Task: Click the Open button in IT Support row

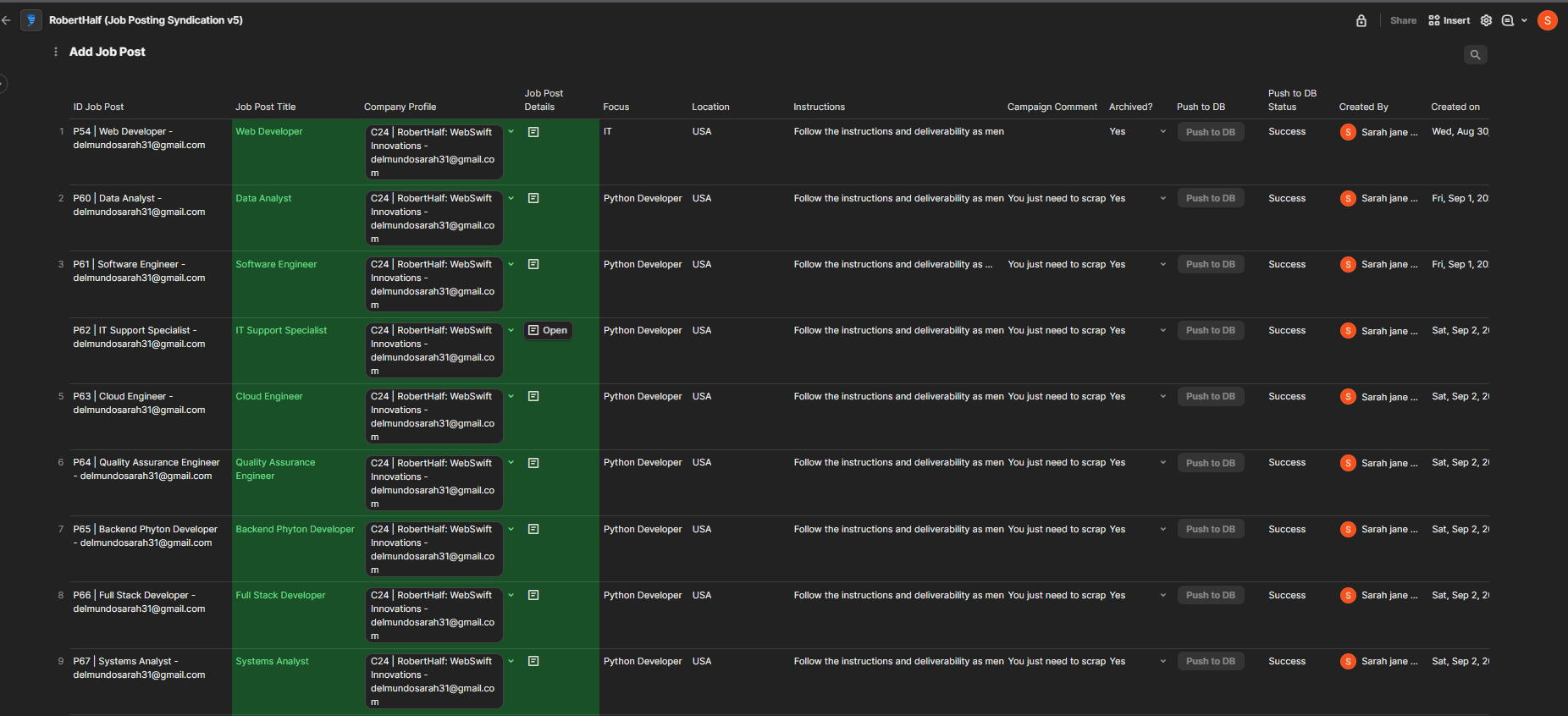Action: point(548,330)
